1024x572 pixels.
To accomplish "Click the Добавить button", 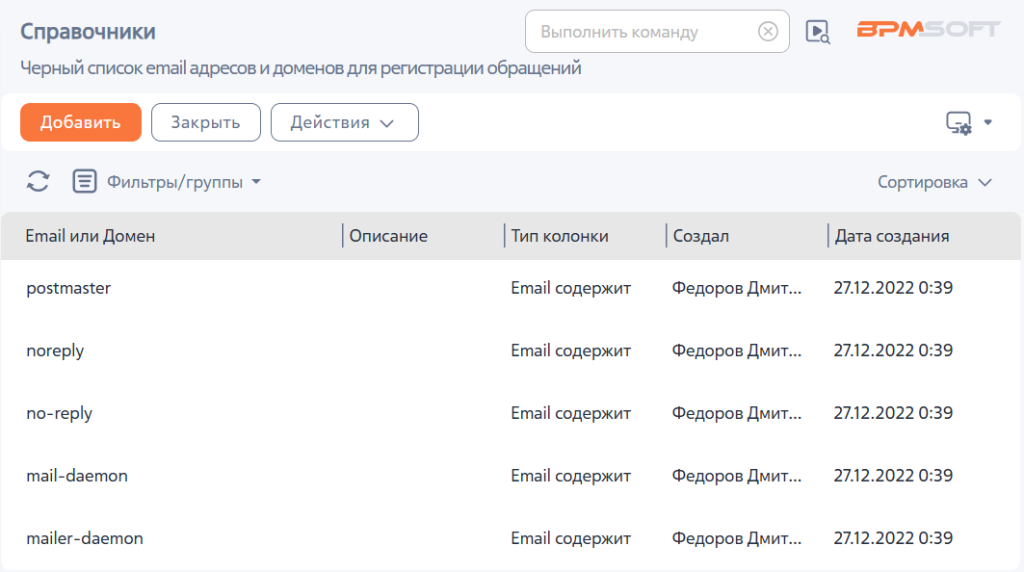I will click(x=81, y=122).
